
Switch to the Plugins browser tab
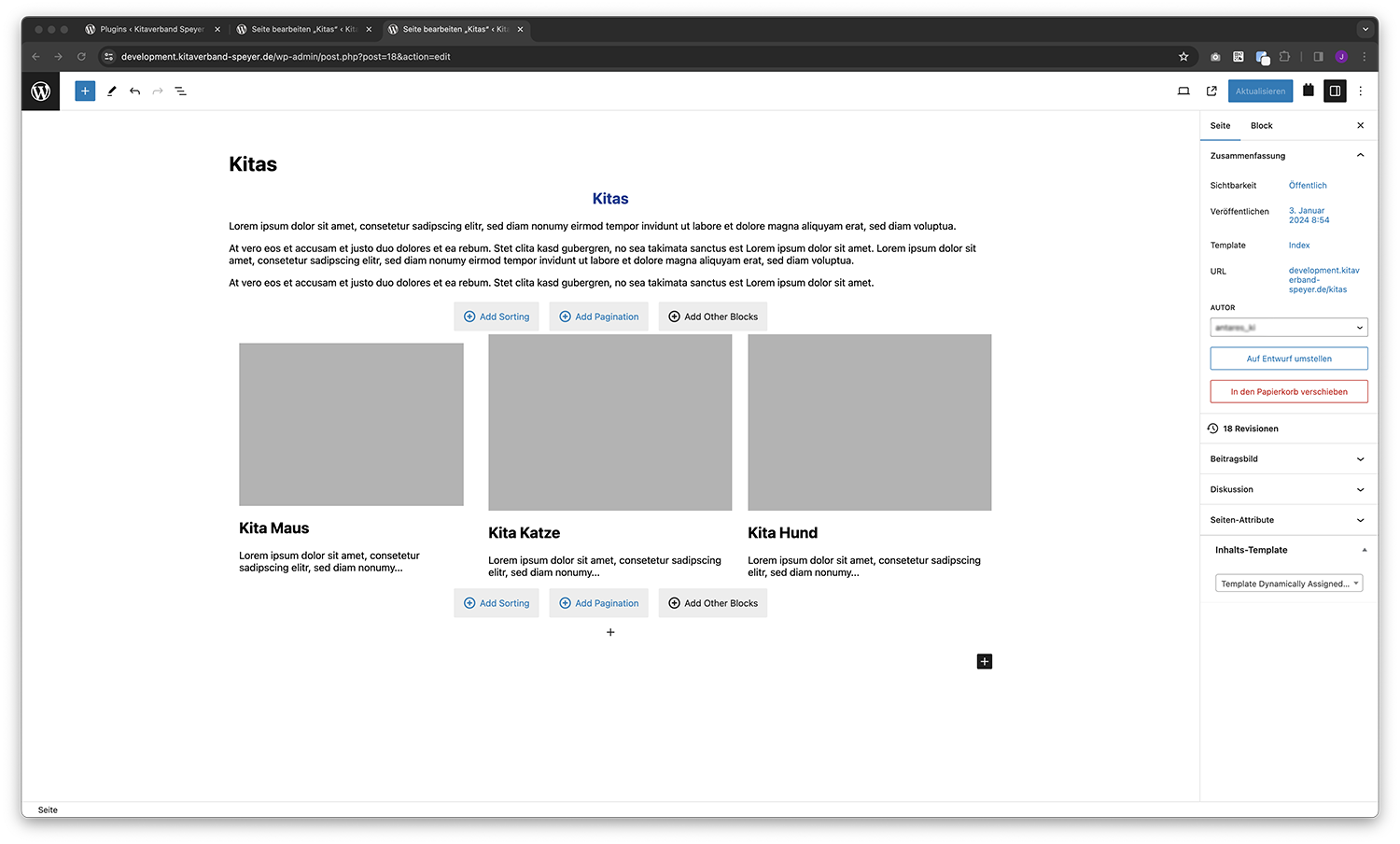coord(152,29)
